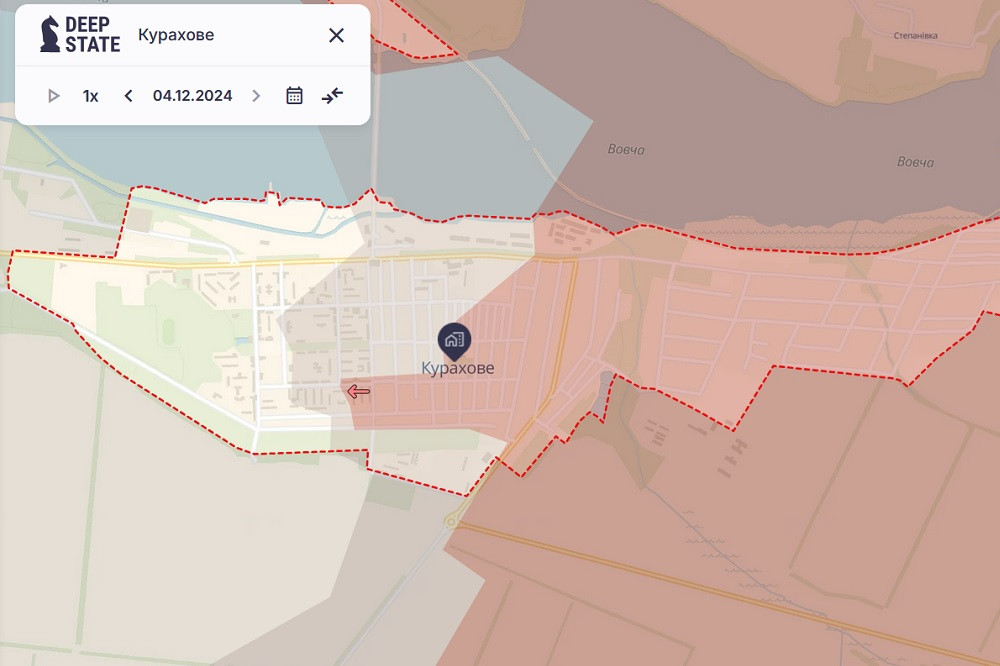
Task: Click the Курахове label on map
Action: click(457, 368)
